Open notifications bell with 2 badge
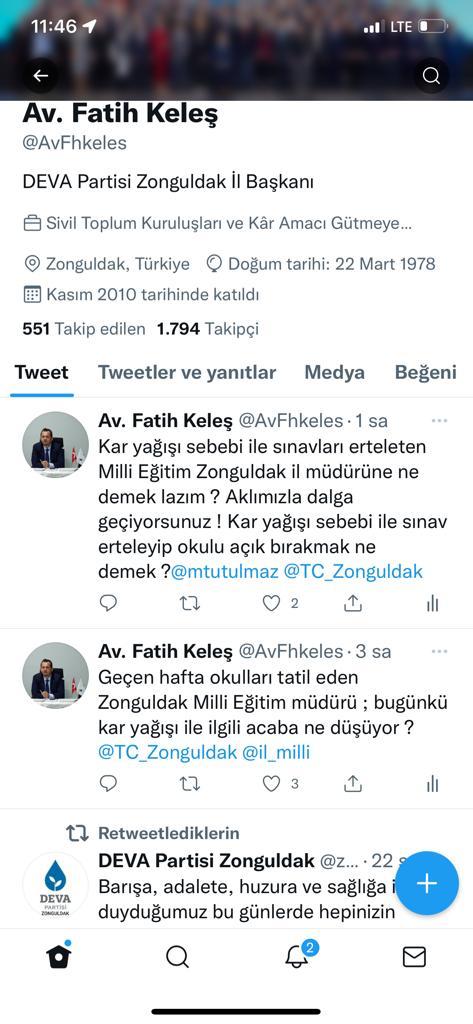Image resolution: width=473 pixels, height=1024 pixels. (x=298, y=957)
